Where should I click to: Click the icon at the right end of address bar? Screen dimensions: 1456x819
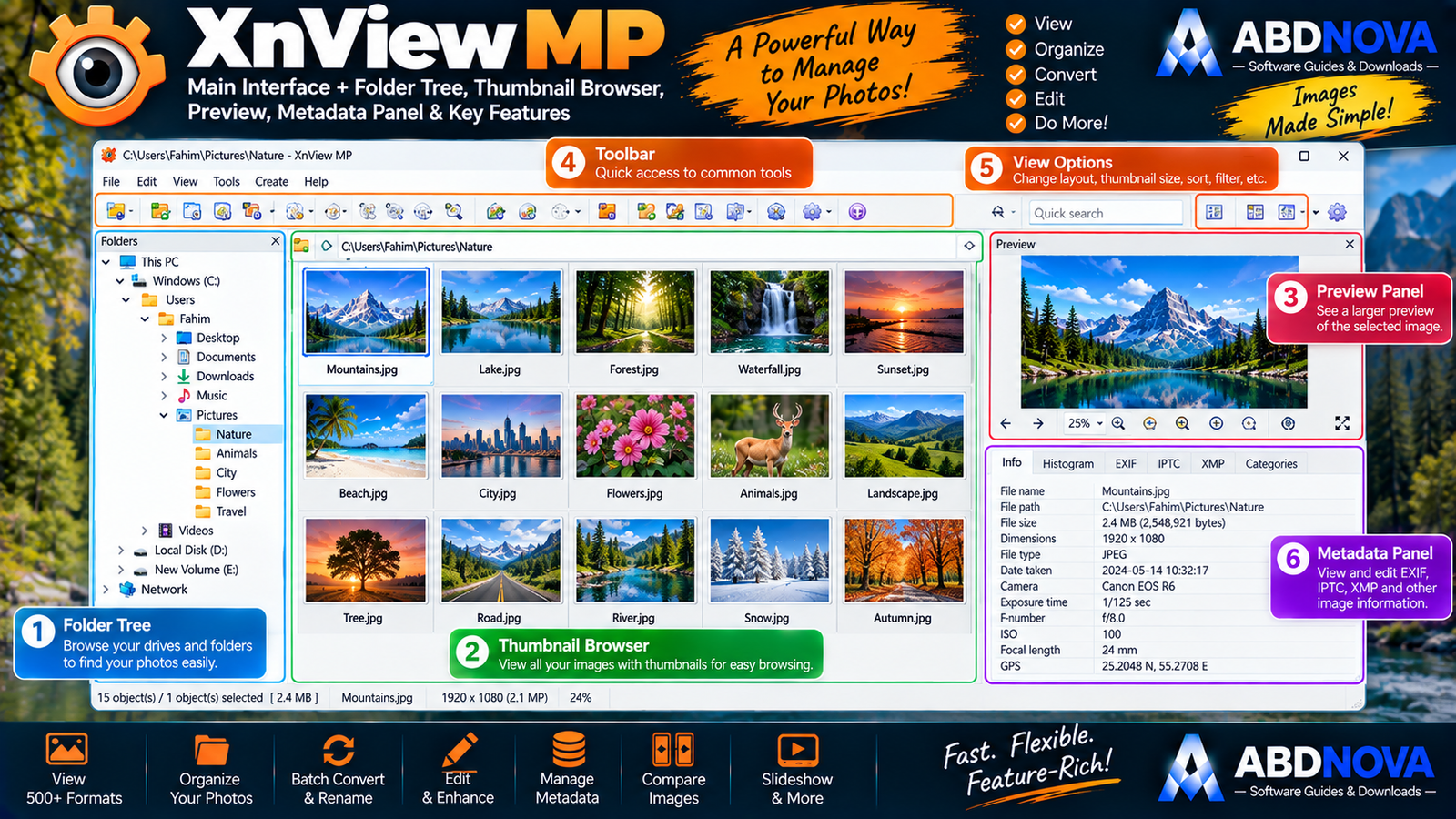point(969,246)
